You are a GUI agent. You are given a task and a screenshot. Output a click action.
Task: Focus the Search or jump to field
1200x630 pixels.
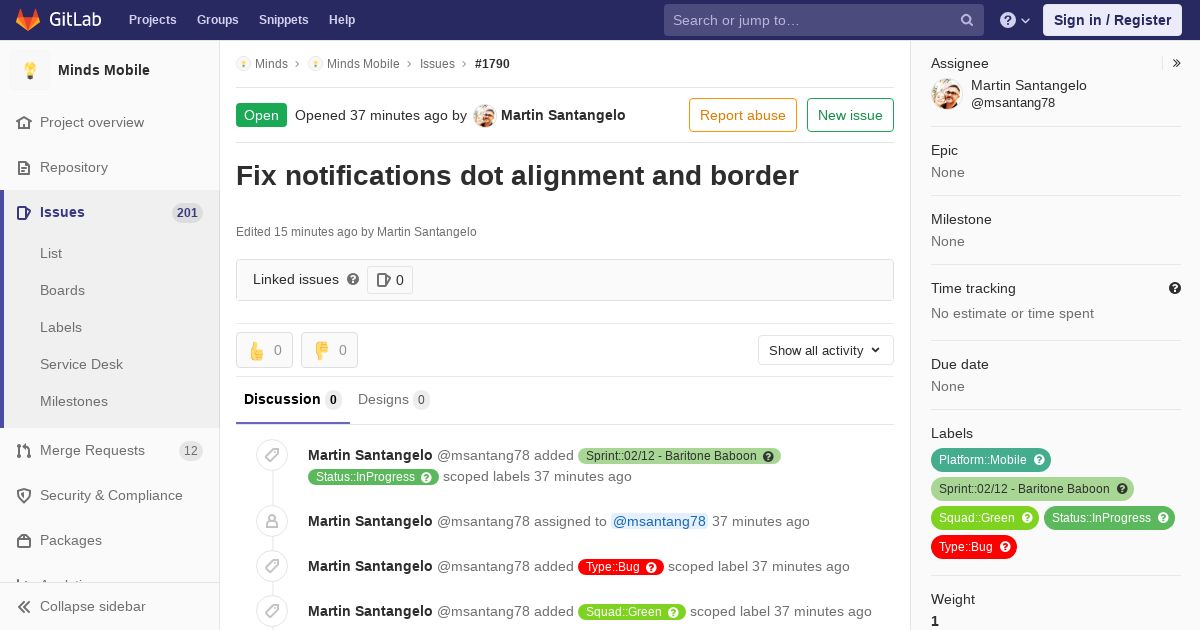point(824,20)
